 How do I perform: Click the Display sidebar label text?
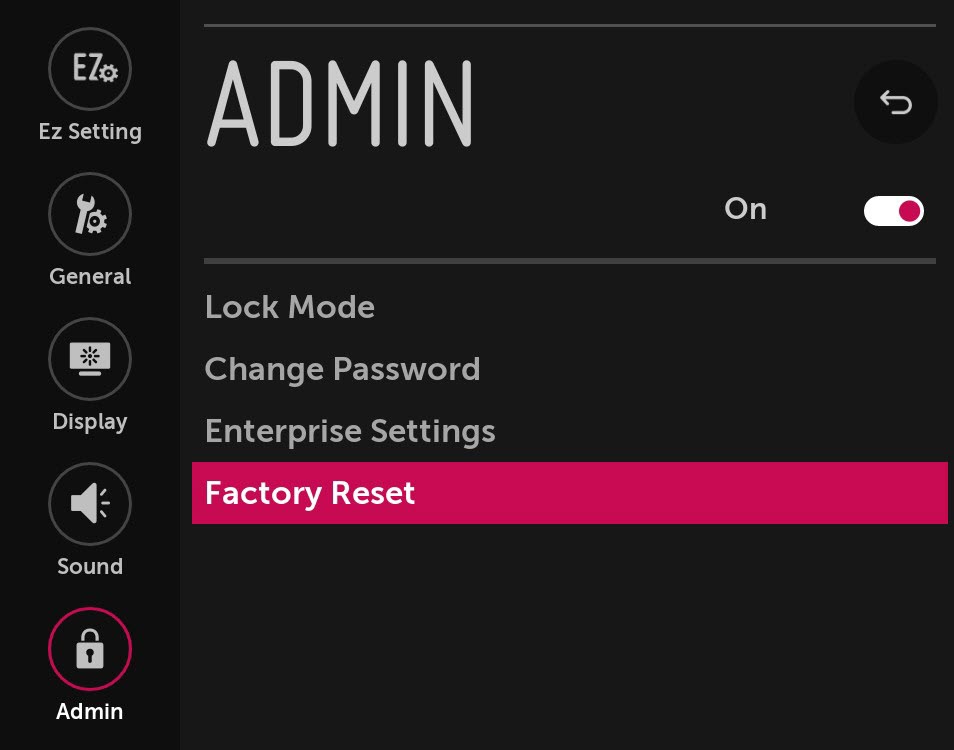tap(90, 421)
